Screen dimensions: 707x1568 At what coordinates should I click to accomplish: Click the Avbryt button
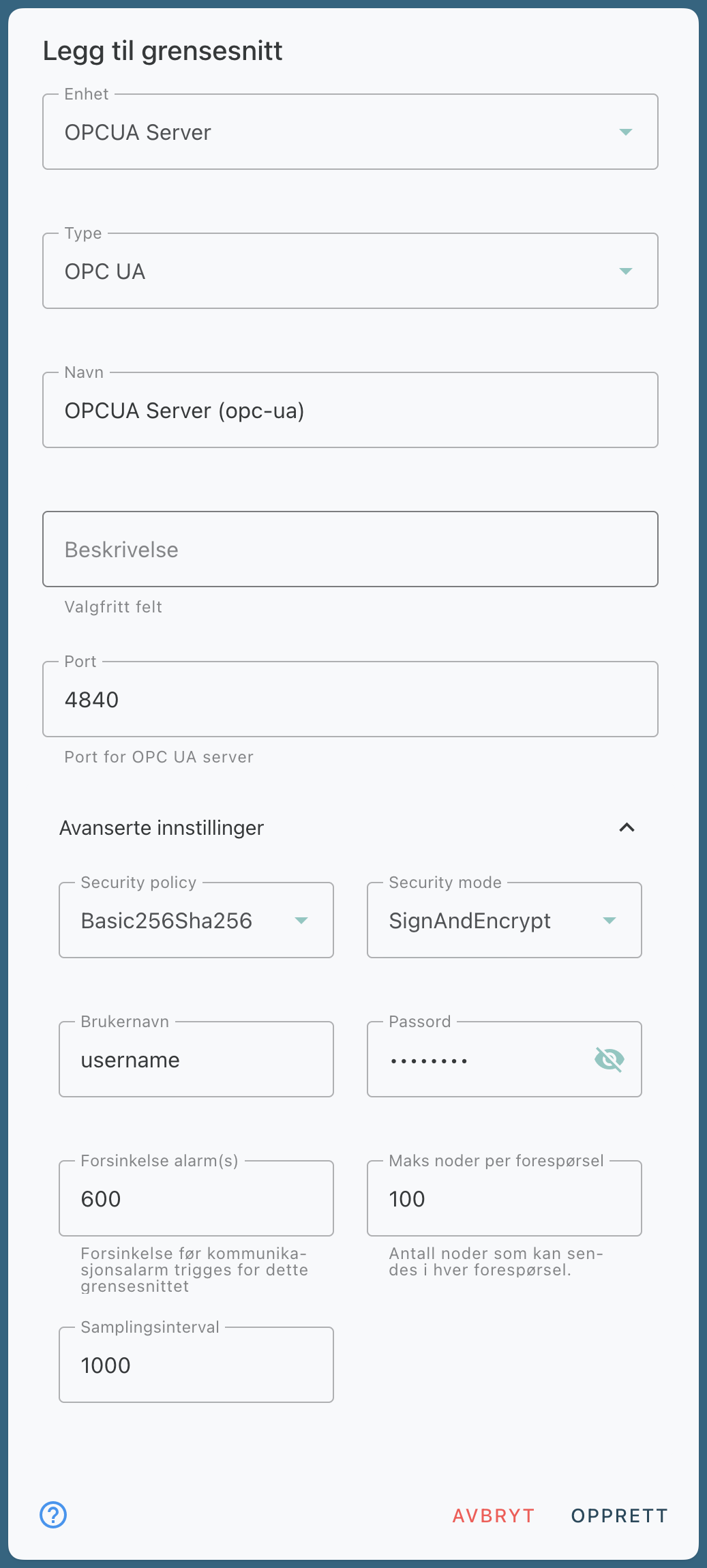click(x=494, y=1515)
